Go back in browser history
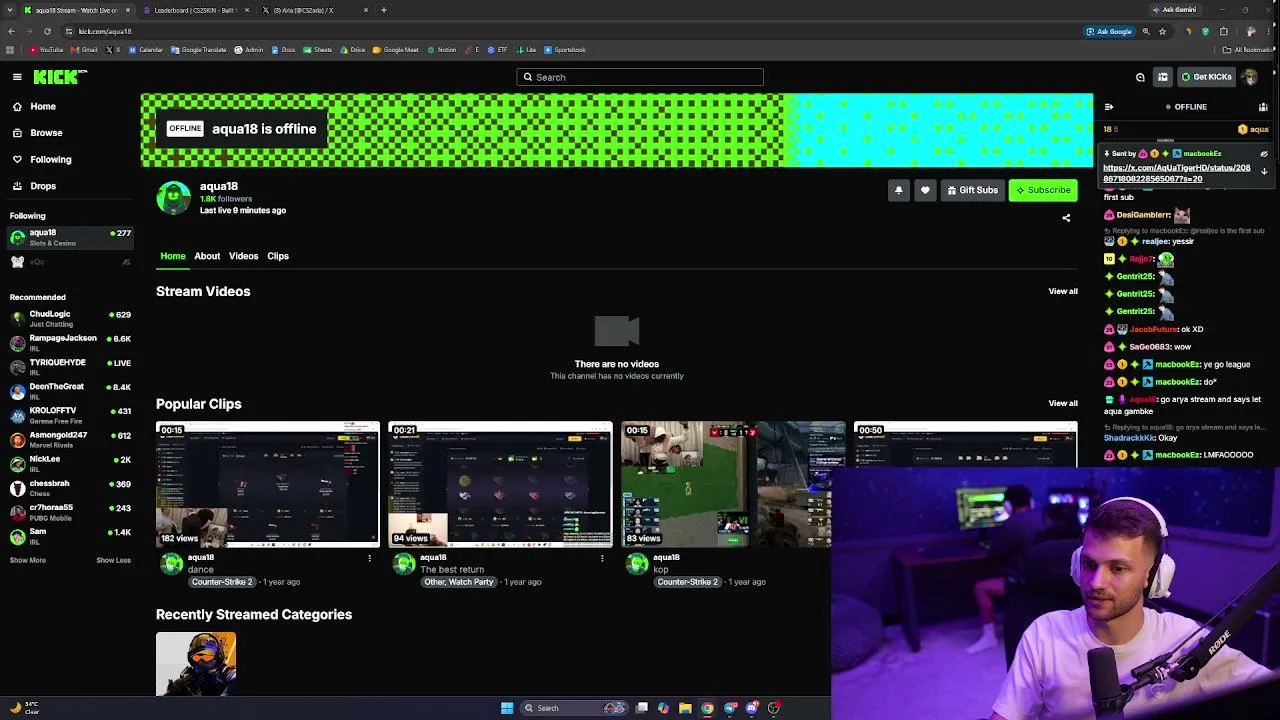The width and height of the screenshot is (1280, 720). click(11, 31)
